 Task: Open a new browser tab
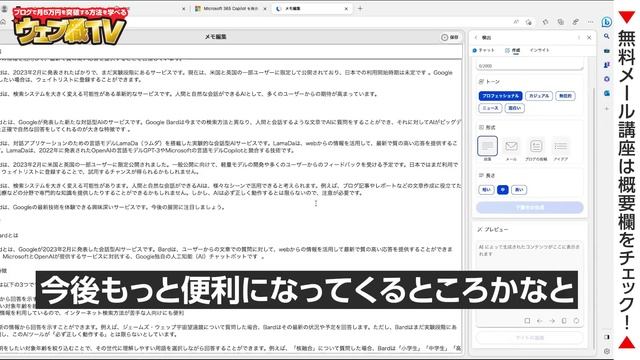[360, 8]
